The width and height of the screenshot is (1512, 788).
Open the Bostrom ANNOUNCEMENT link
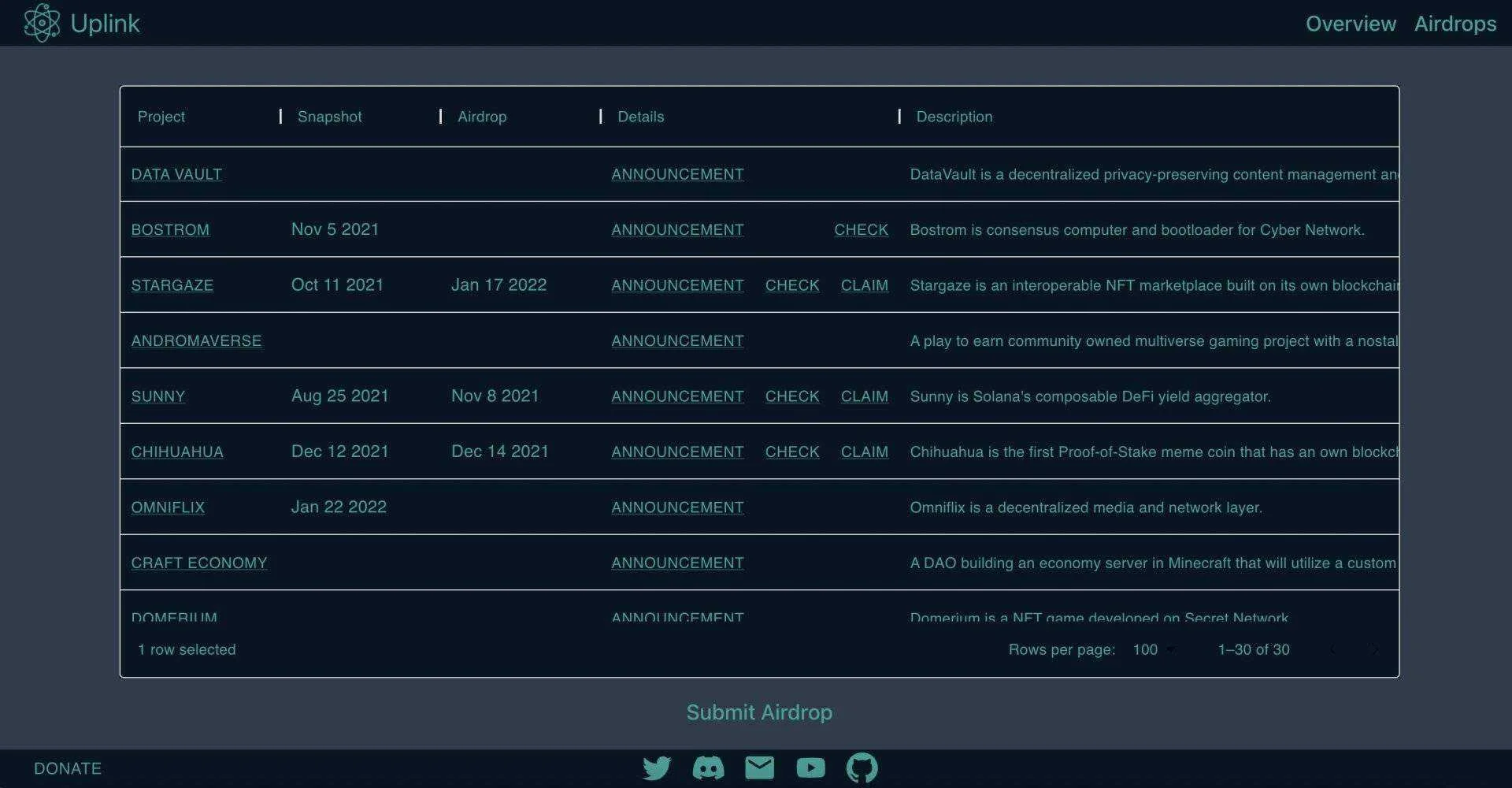[x=677, y=230]
